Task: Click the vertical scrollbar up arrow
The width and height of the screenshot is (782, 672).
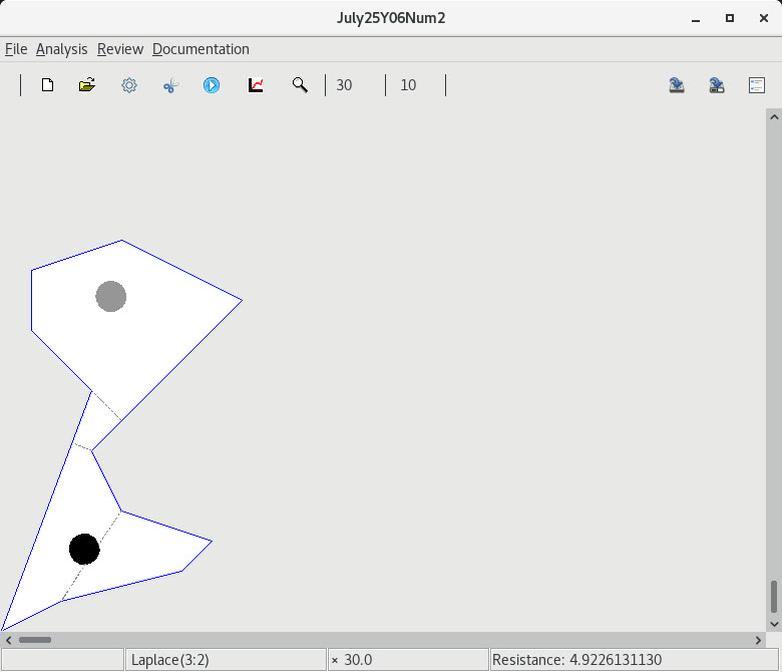Action: click(773, 117)
